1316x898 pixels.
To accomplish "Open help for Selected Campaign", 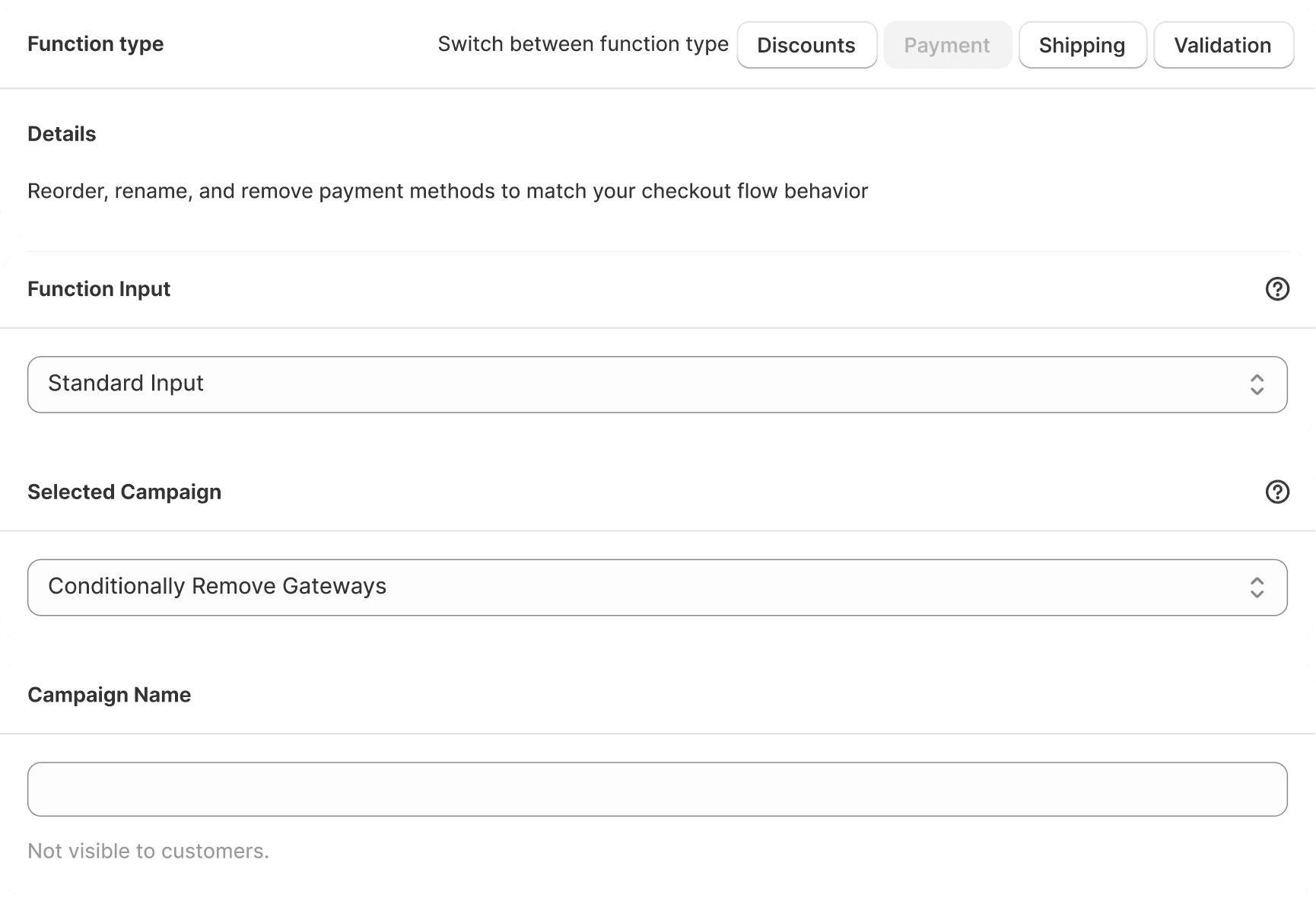I will click(x=1276, y=492).
